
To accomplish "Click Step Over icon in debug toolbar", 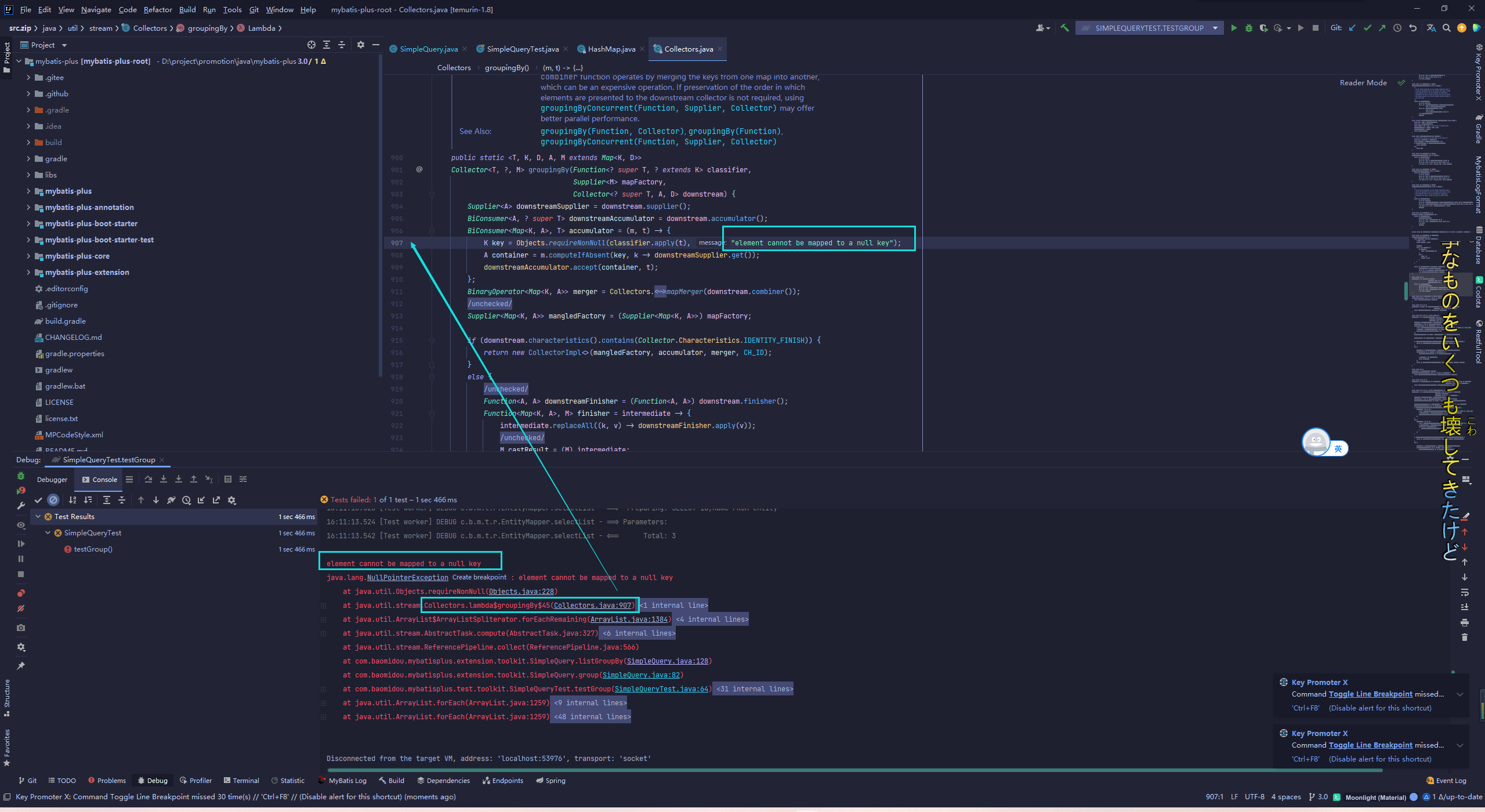I will tap(148, 479).
